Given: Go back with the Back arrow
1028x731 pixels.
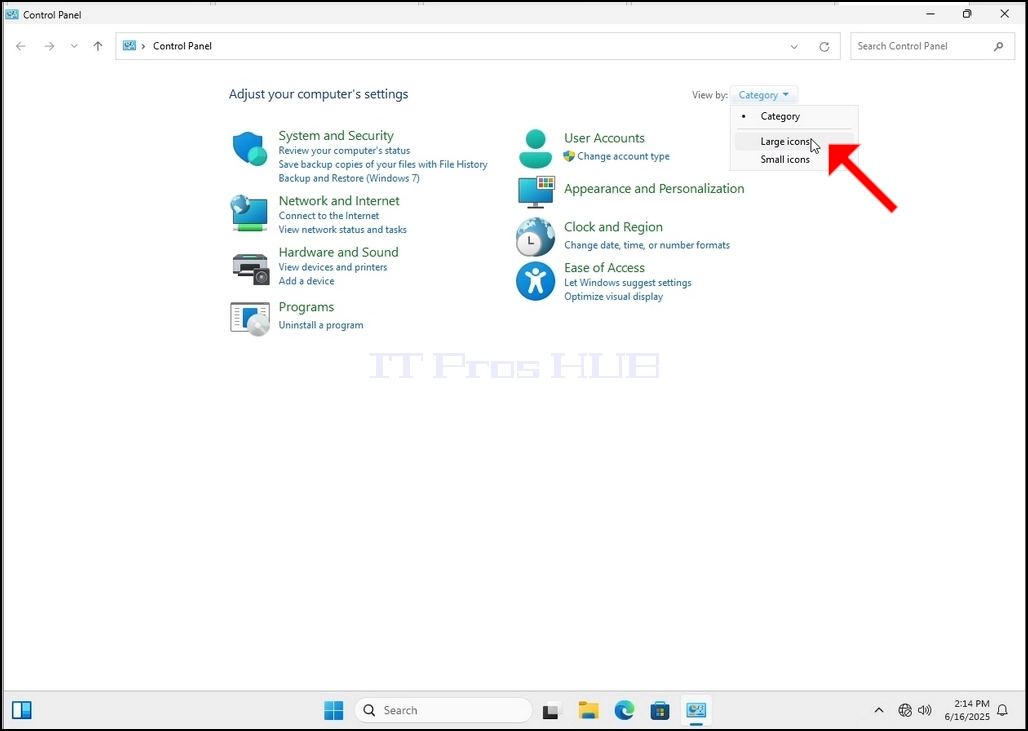Looking at the screenshot, I should tap(21, 46).
